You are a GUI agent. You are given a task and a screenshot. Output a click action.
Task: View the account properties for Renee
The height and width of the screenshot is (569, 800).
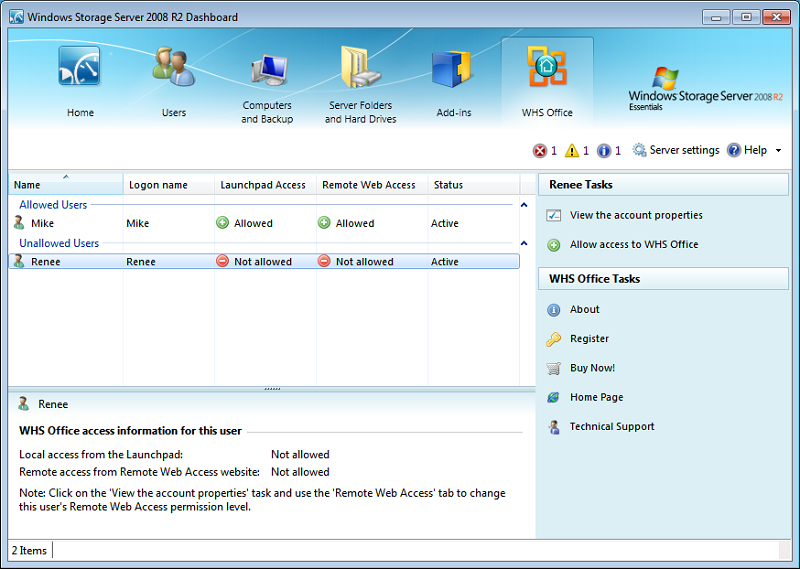(x=636, y=215)
